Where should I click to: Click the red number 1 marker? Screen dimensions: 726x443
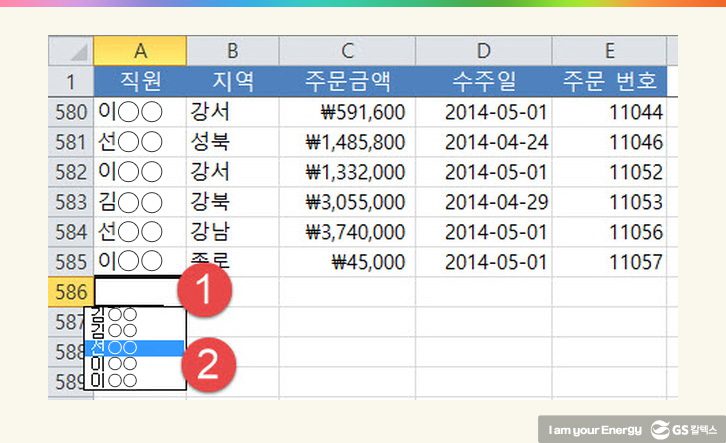pyautogui.click(x=205, y=292)
